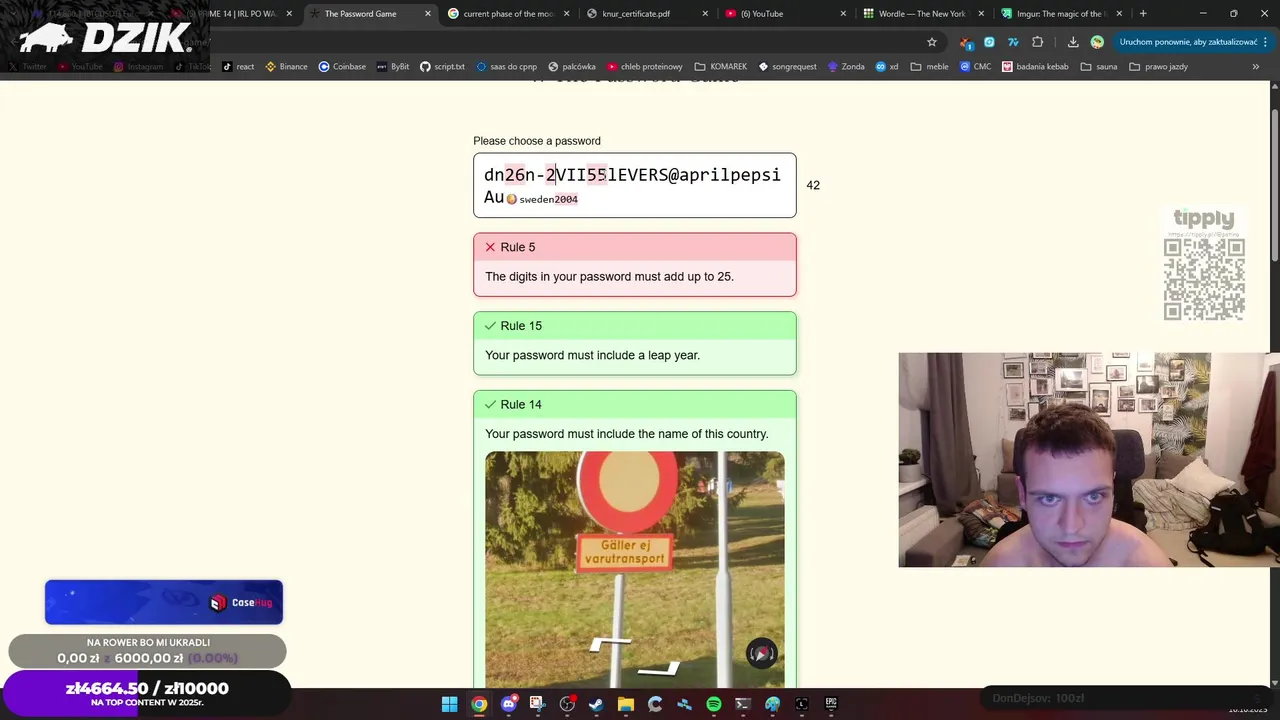Open the colorful globe taskbar icon
This screenshot has width=1280, height=720.
pyautogui.click(x=772, y=704)
